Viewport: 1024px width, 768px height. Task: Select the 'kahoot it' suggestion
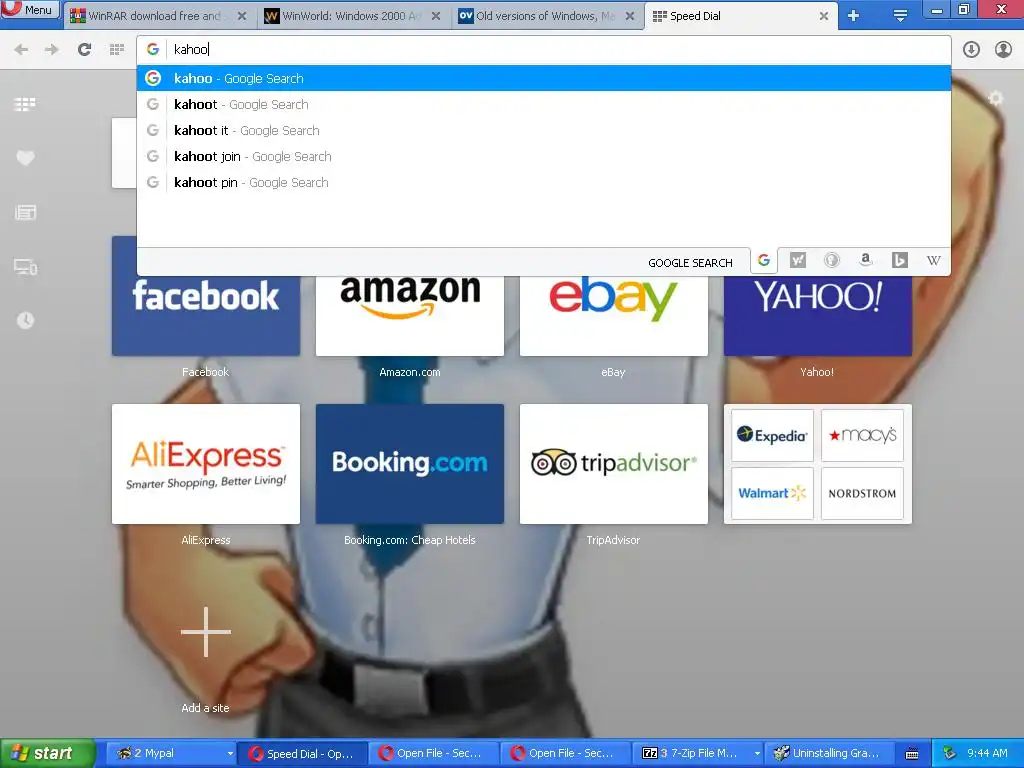click(543, 131)
